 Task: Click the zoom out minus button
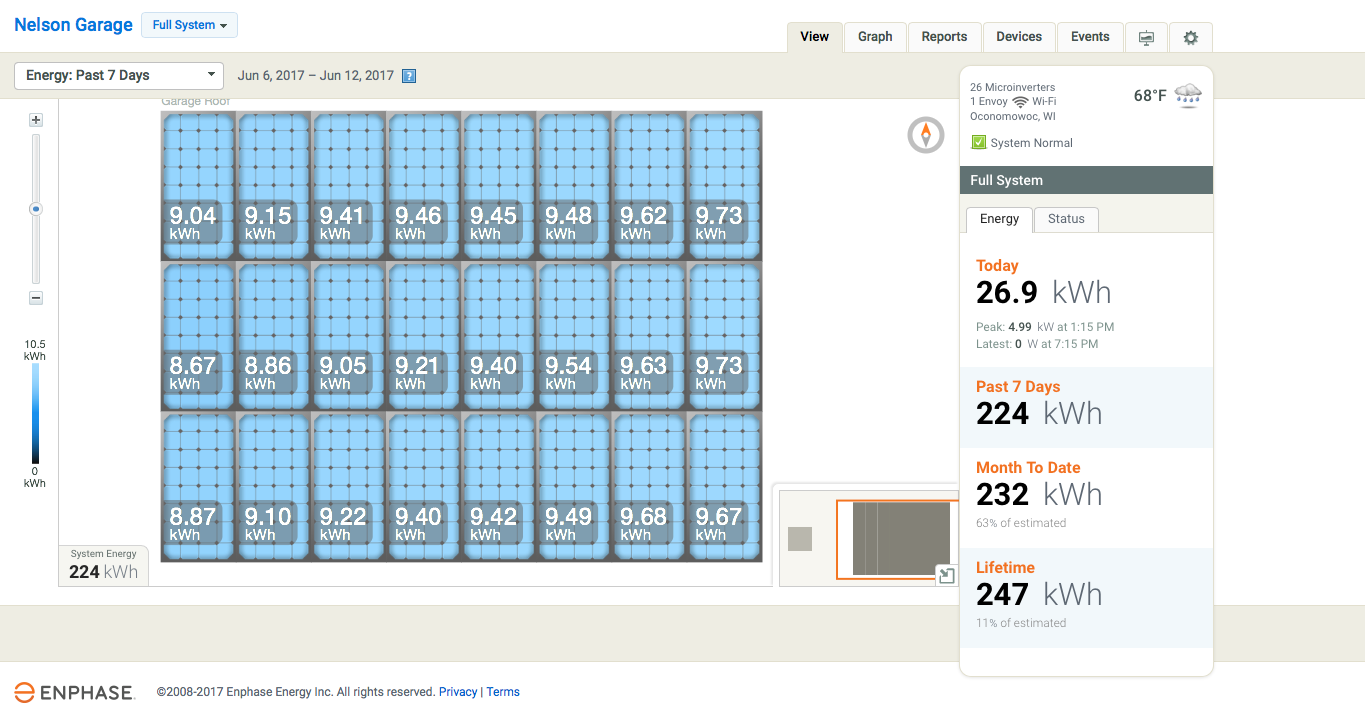[36, 298]
